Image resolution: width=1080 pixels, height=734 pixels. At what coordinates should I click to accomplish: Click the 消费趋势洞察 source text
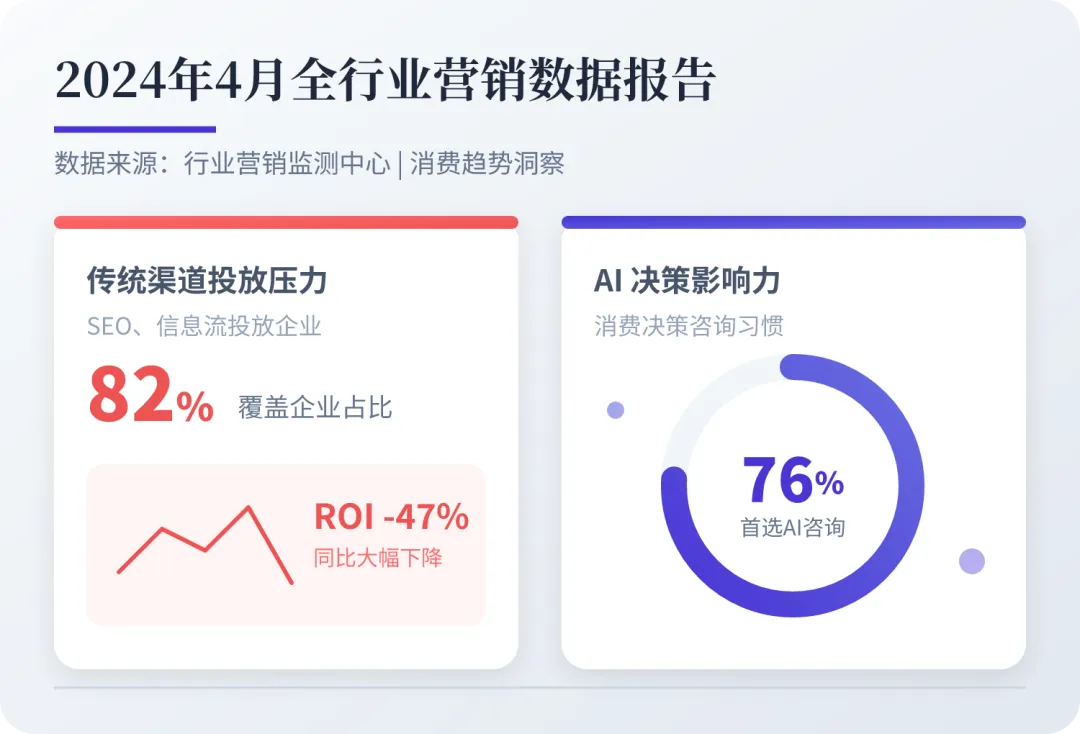[488, 164]
